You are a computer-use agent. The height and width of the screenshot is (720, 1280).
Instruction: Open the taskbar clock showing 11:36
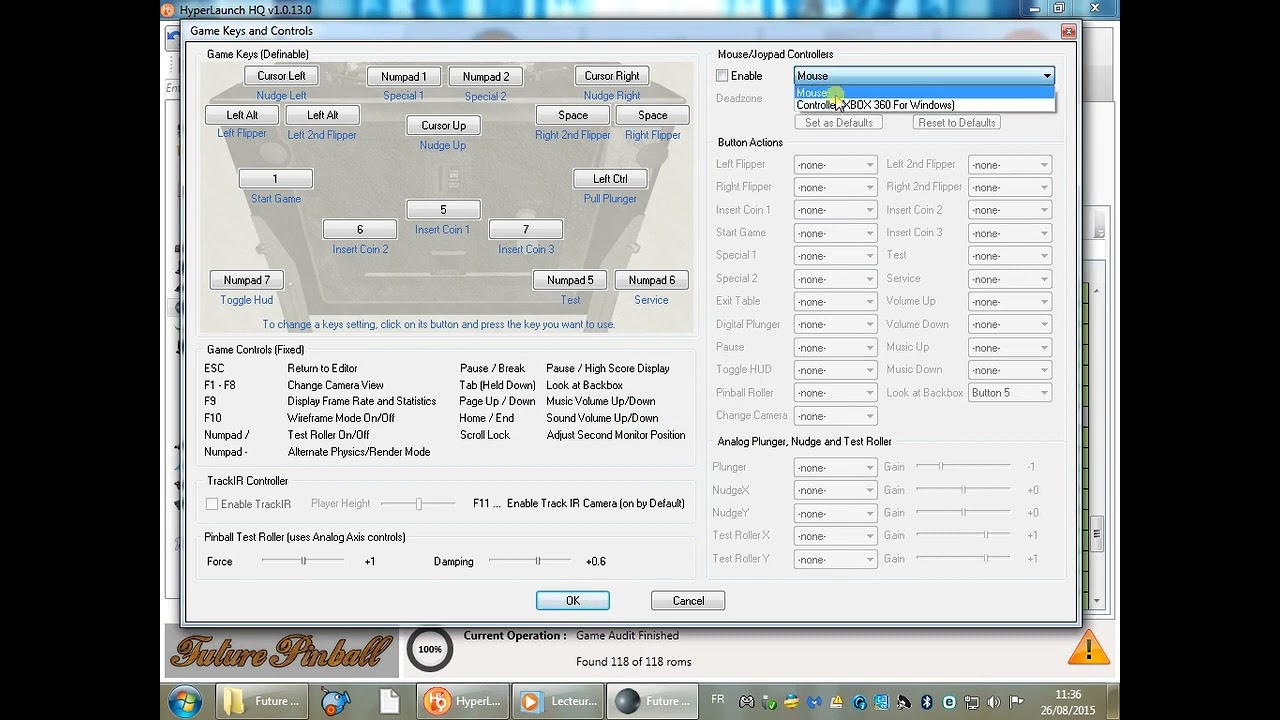pyautogui.click(x=1068, y=701)
